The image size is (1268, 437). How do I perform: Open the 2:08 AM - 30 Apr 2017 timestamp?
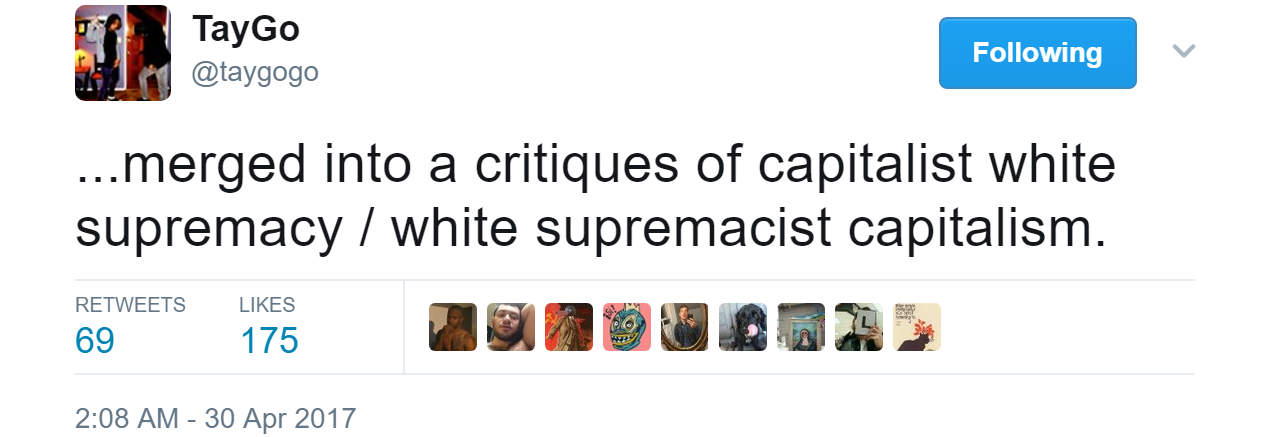pos(215,417)
